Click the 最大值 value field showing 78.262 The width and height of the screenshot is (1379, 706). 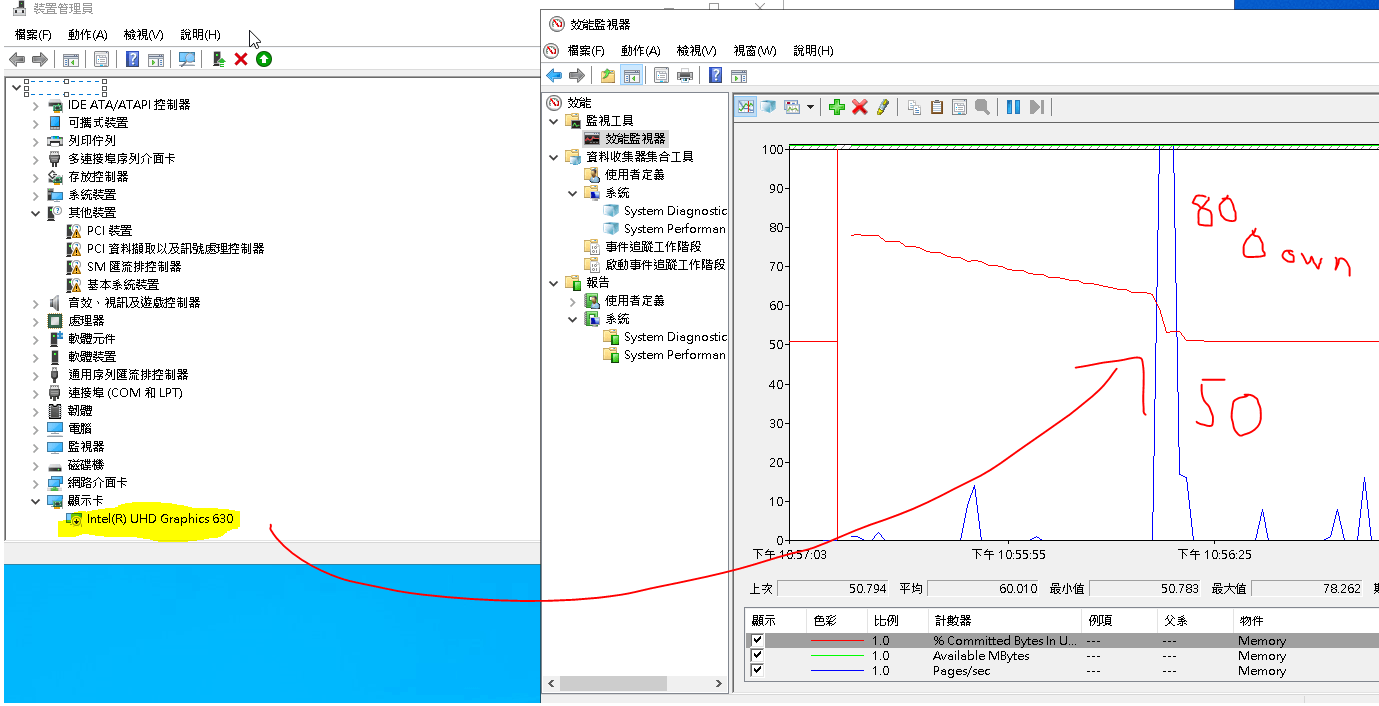pyautogui.click(x=1308, y=588)
